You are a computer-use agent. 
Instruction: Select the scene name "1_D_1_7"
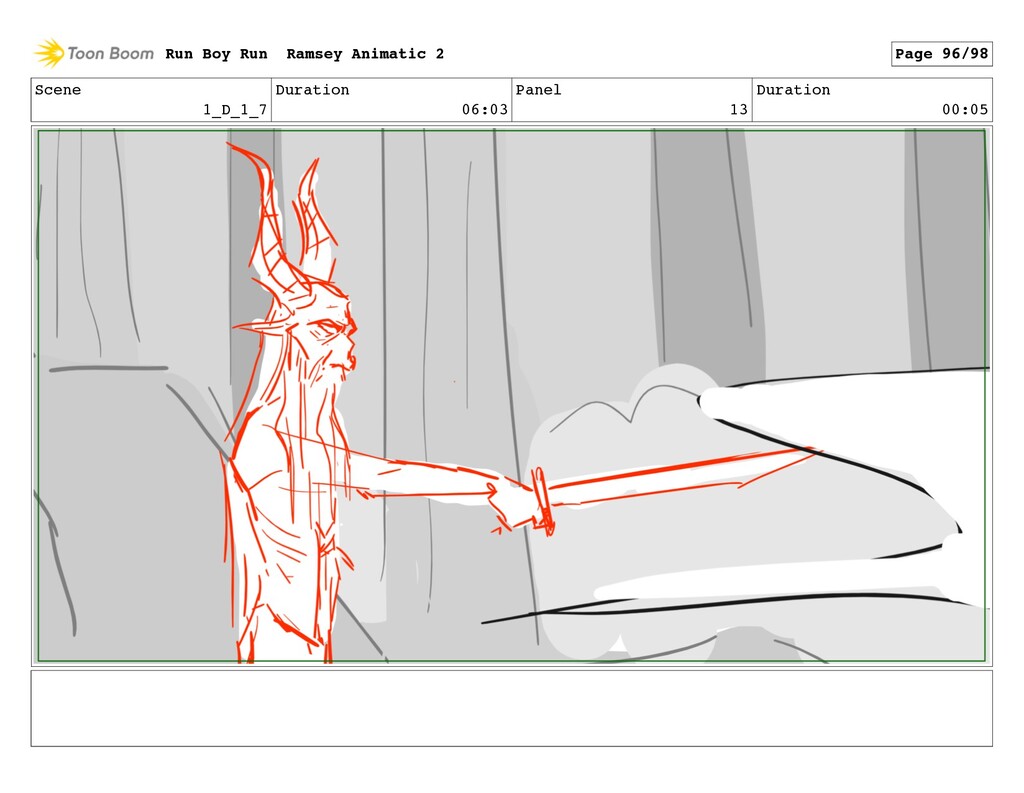(x=235, y=110)
